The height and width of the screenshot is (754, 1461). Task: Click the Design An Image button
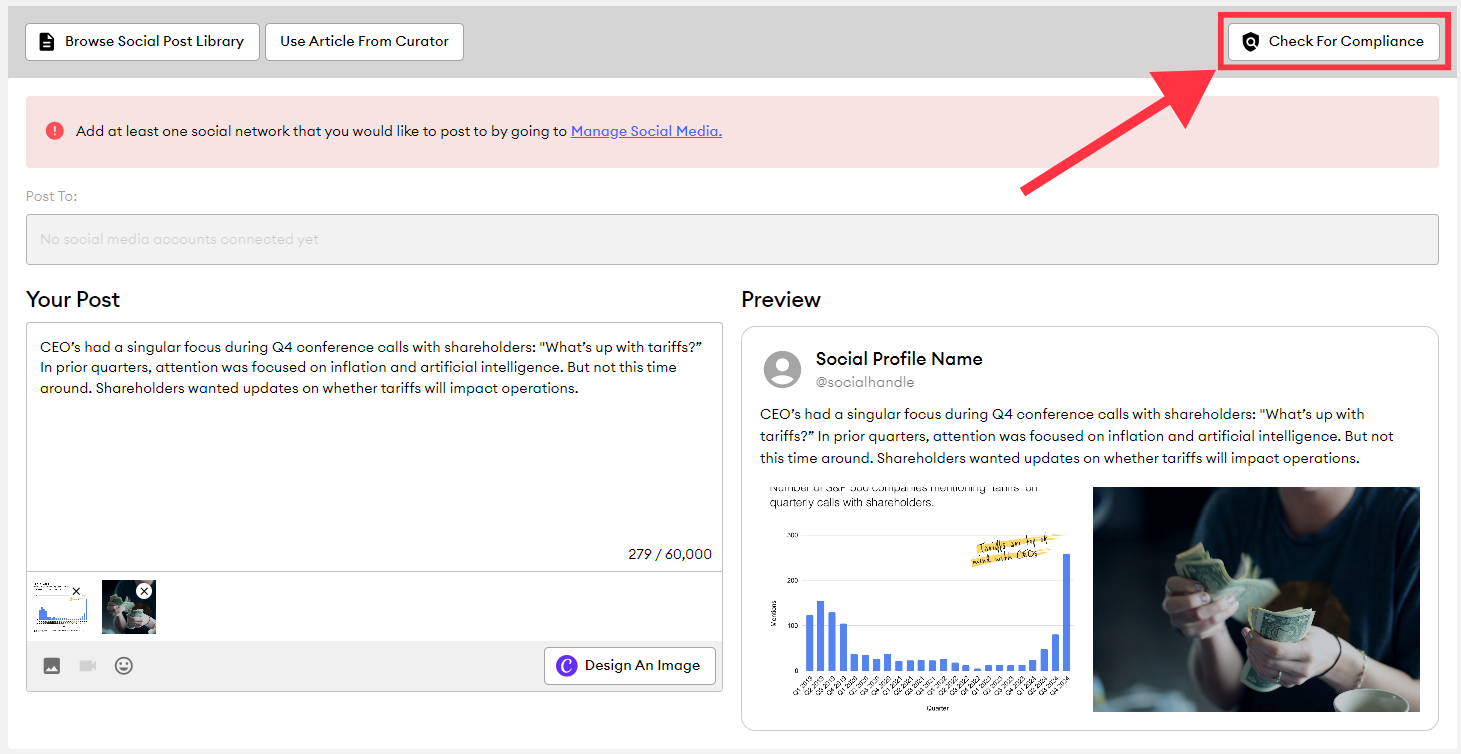(x=630, y=666)
